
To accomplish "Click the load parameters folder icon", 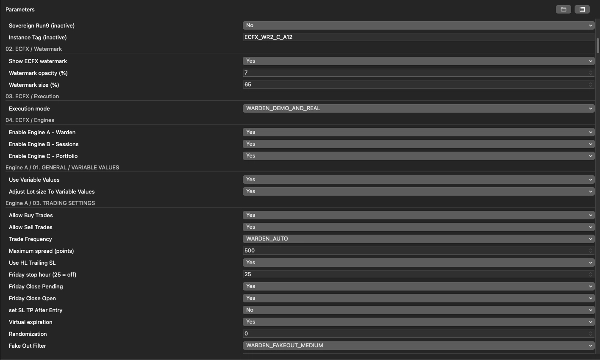I will (563, 9).
